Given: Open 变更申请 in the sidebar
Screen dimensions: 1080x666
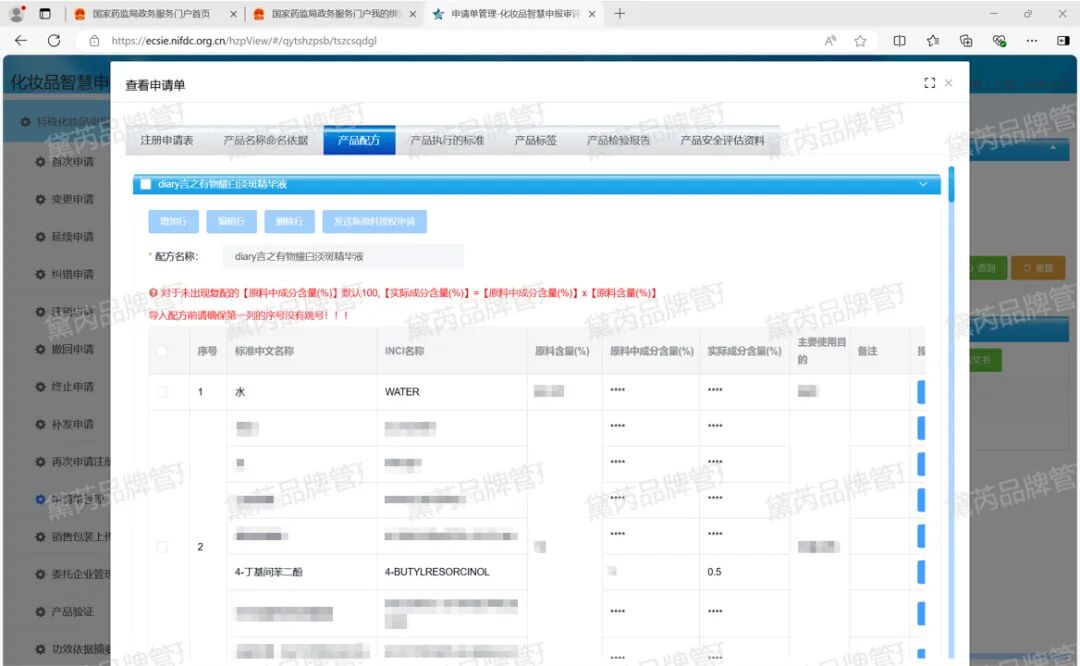Looking at the screenshot, I should tap(72, 199).
